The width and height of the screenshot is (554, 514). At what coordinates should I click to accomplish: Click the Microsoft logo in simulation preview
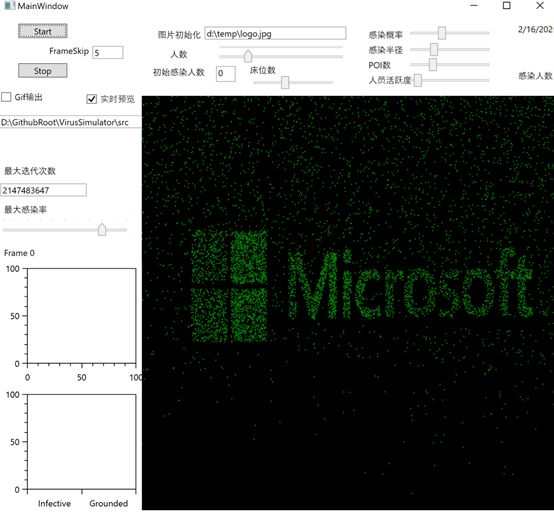pyautogui.click(x=362, y=285)
